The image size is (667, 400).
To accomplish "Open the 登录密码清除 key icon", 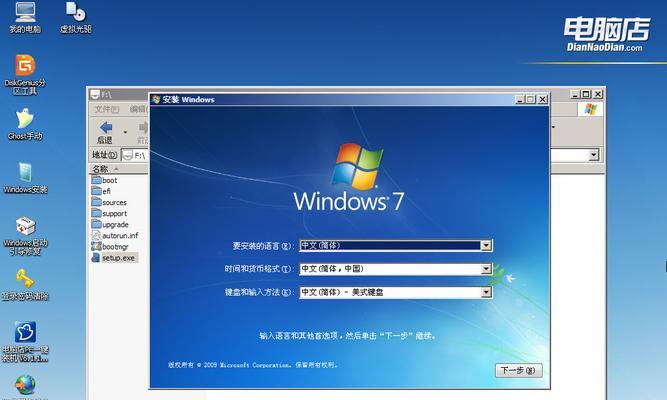I will tap(24, 279).
